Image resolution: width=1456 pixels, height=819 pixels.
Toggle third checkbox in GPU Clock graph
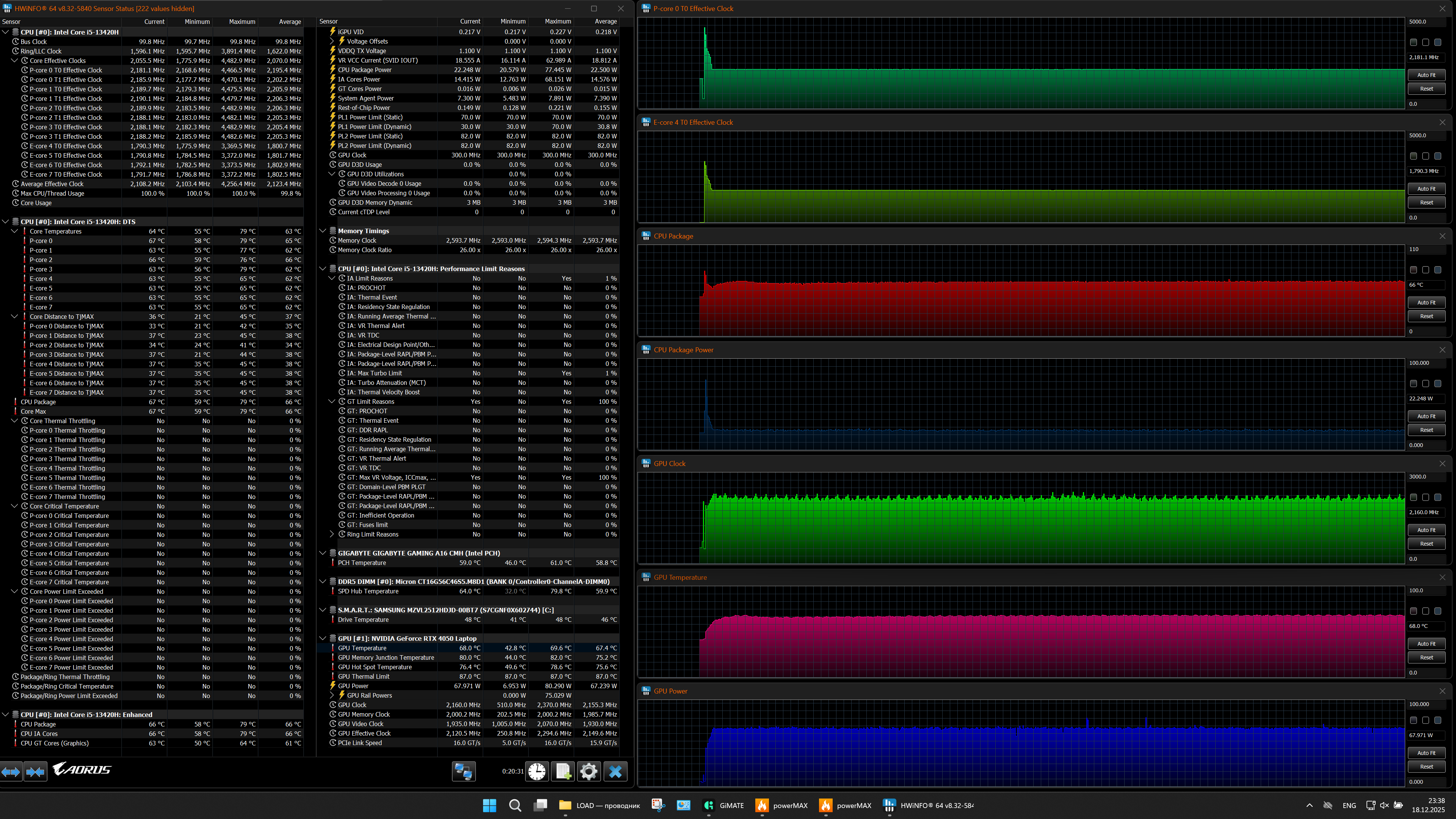[x=1438, y=497]
